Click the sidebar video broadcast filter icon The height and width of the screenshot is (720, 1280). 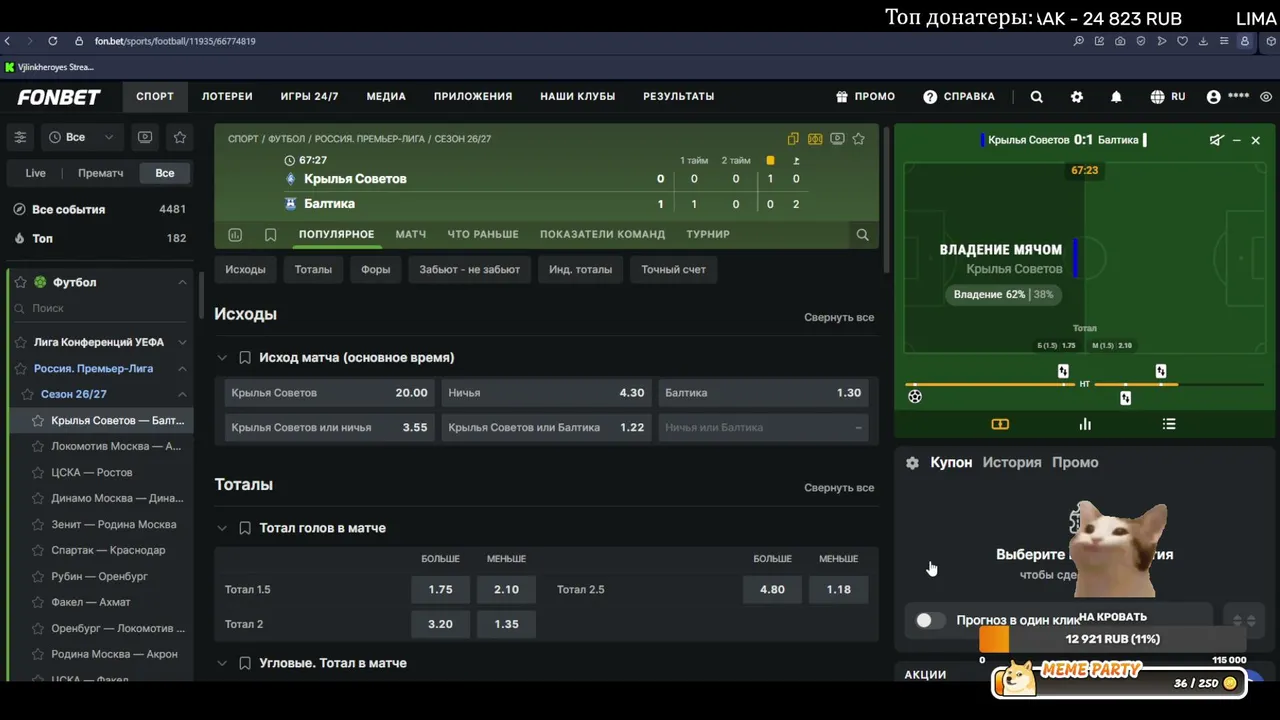pos(145,137)
